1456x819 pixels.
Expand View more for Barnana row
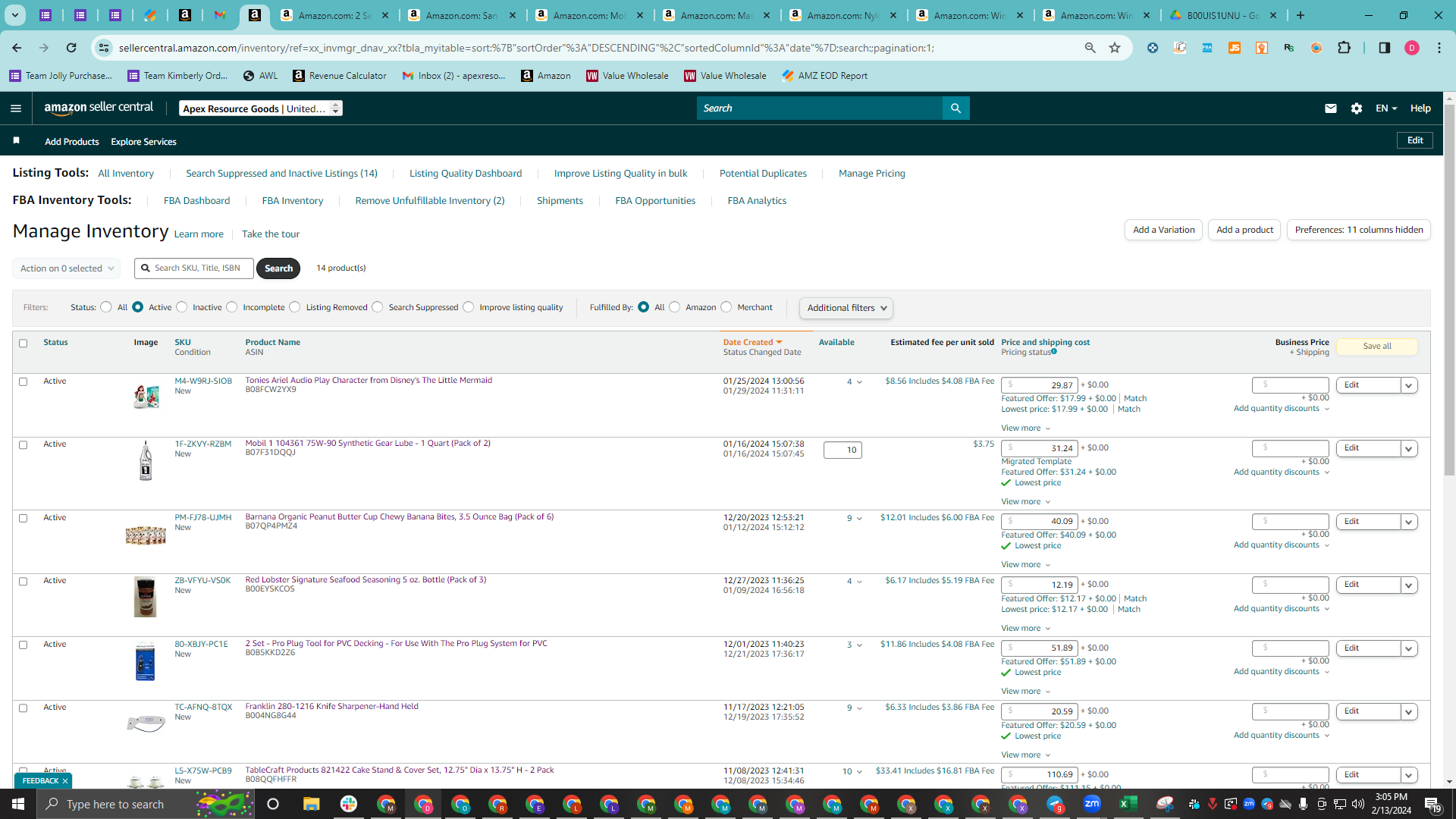click(x=1026, y=565)
